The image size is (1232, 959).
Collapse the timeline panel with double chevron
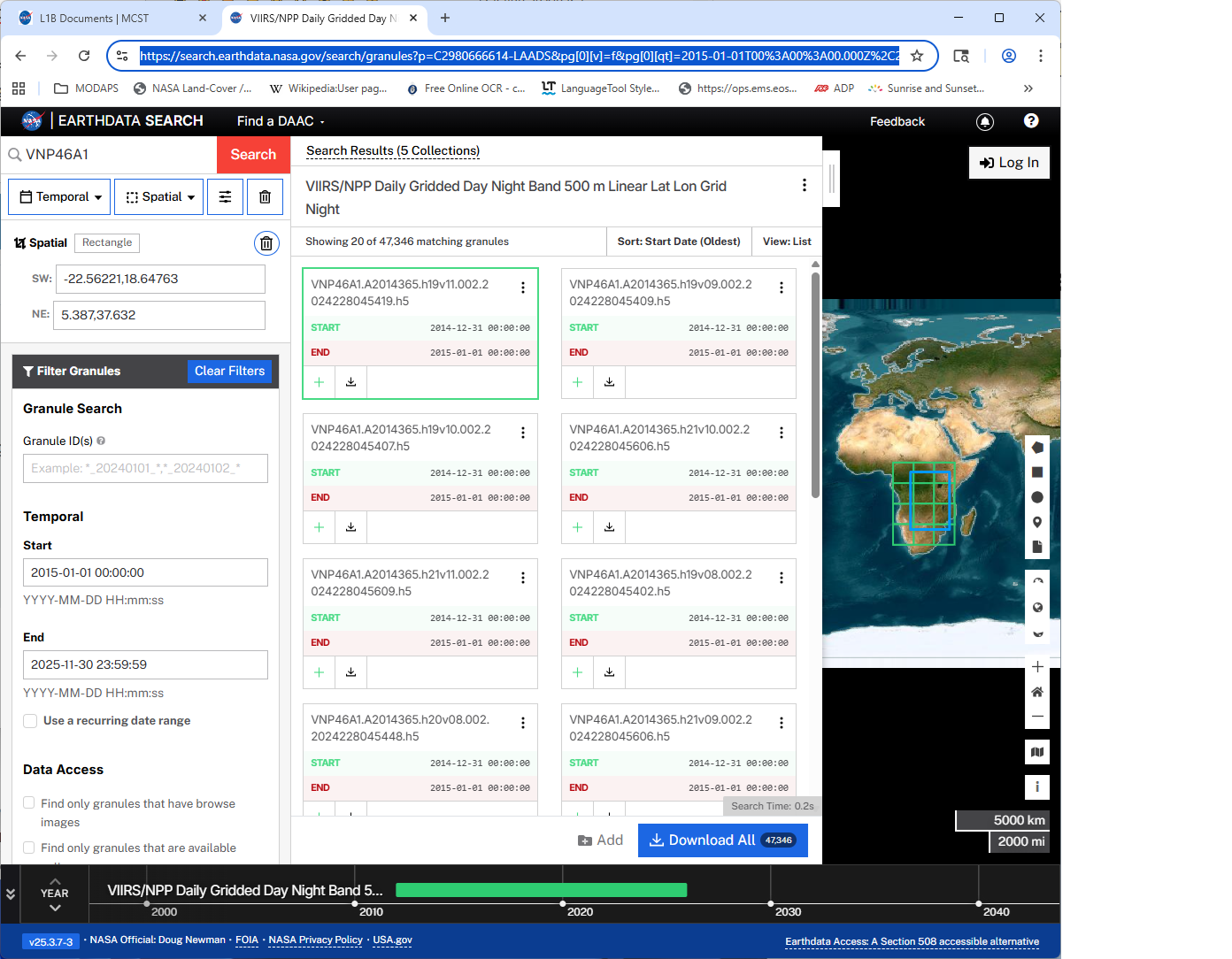coord(11,894)
